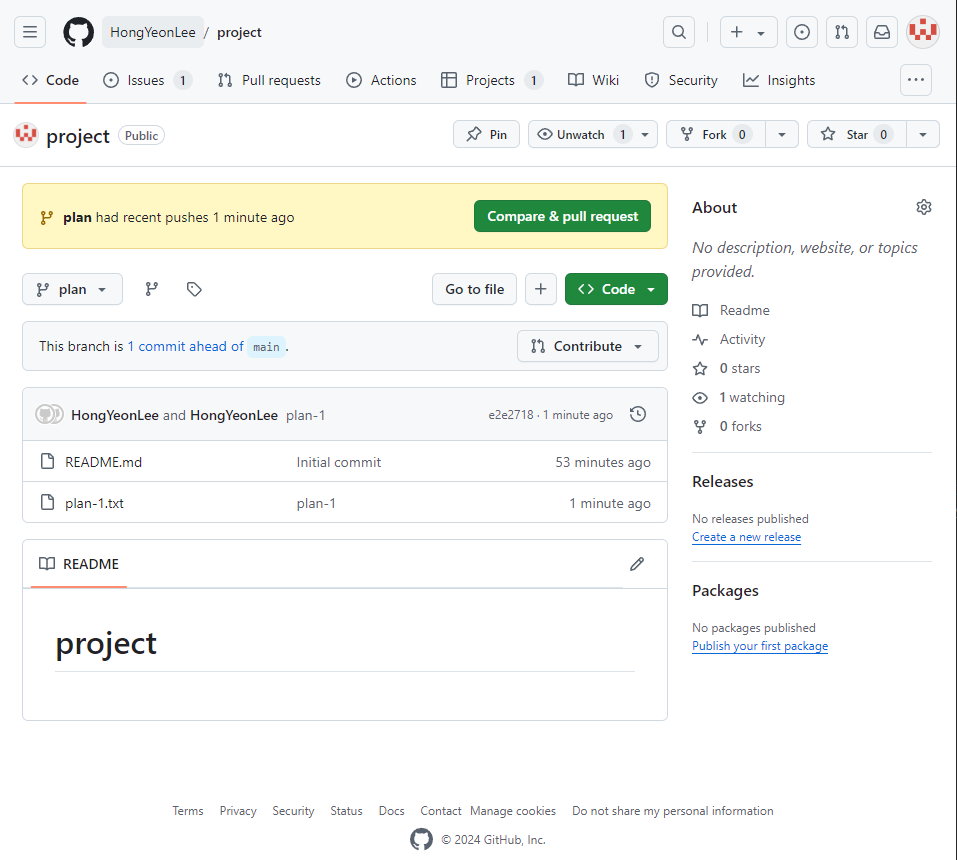Switch to the Code tab
The width and height of the screenshot is (957, 860).
coord(51,80)
